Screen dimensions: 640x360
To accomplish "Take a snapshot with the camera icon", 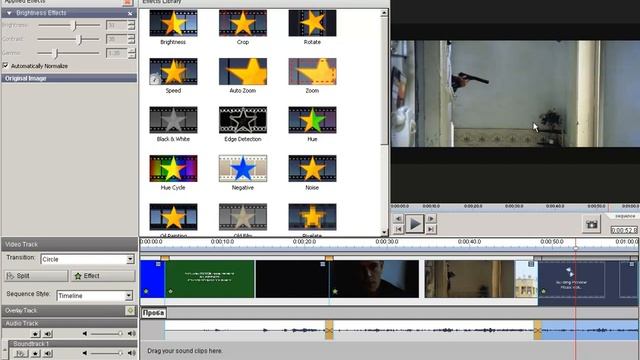I will point(591,224).
